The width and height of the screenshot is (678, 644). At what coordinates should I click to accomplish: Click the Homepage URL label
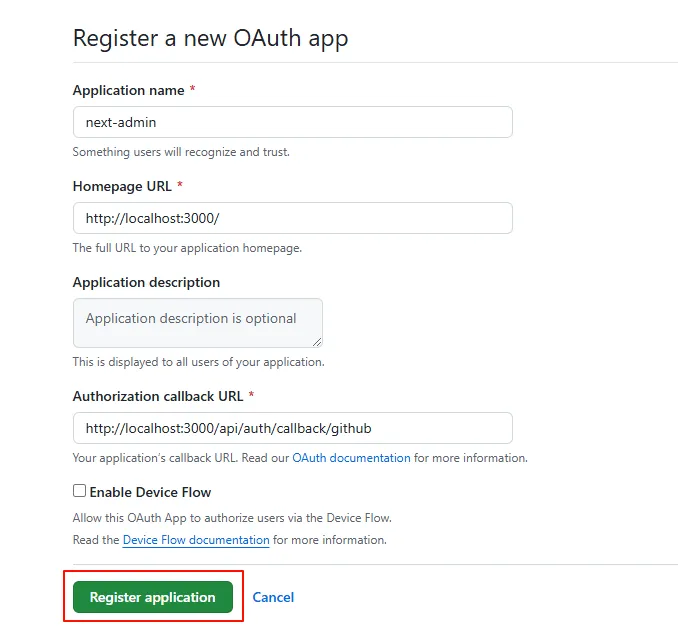click(122, 186)
